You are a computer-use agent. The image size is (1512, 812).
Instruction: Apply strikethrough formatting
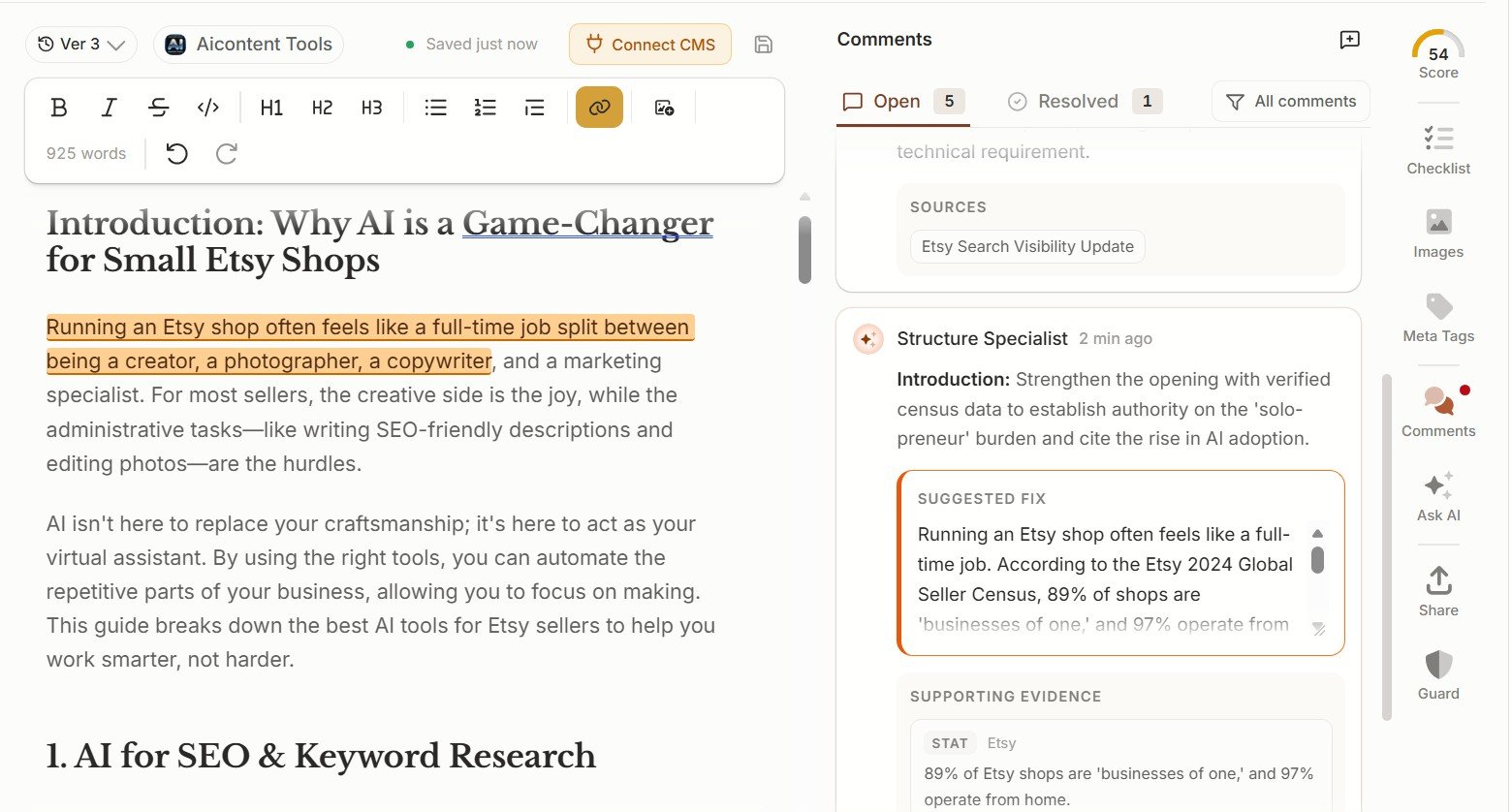pos(159,108)
